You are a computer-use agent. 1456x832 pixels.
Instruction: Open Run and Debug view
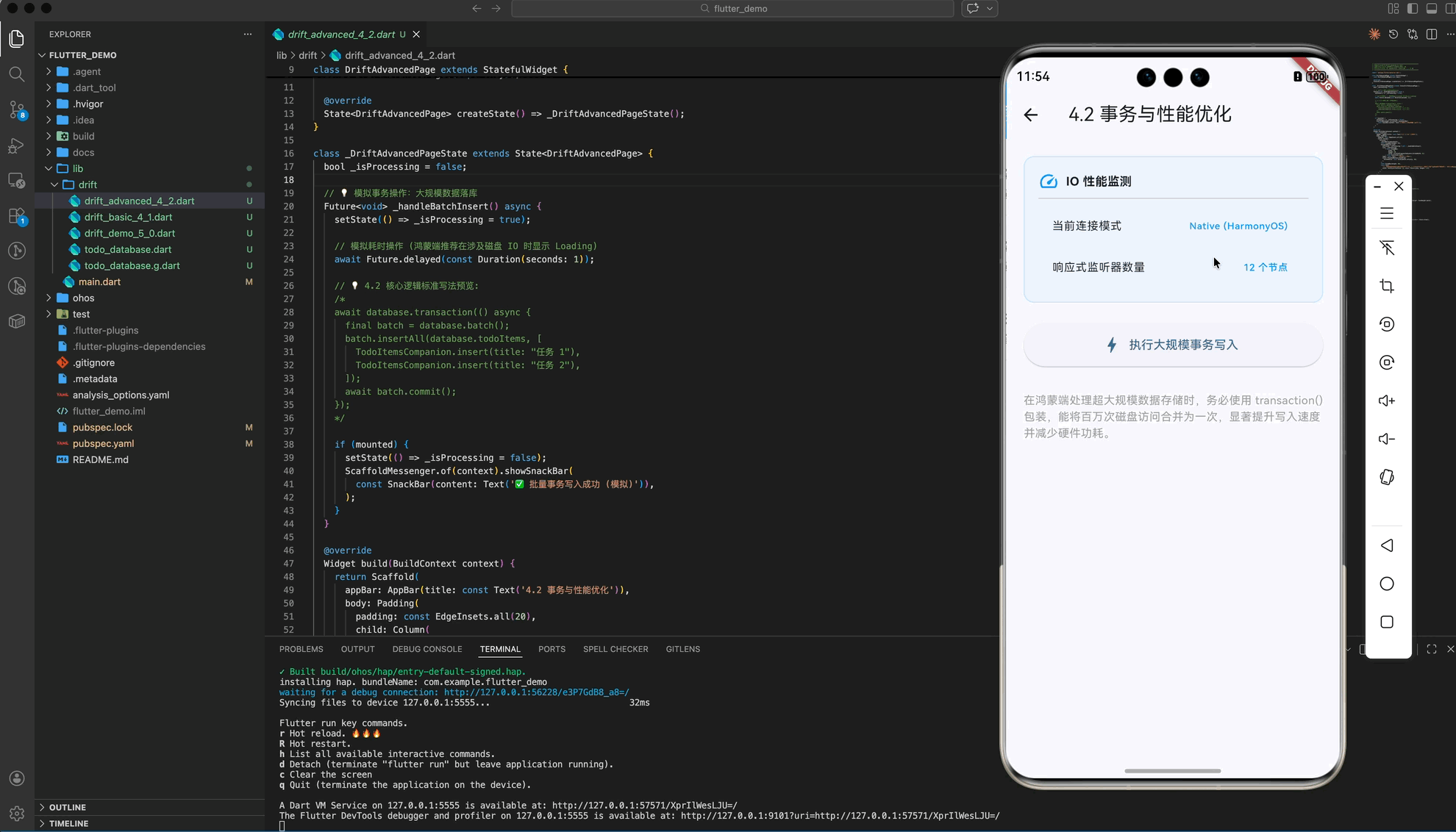[x=16, y=146]
